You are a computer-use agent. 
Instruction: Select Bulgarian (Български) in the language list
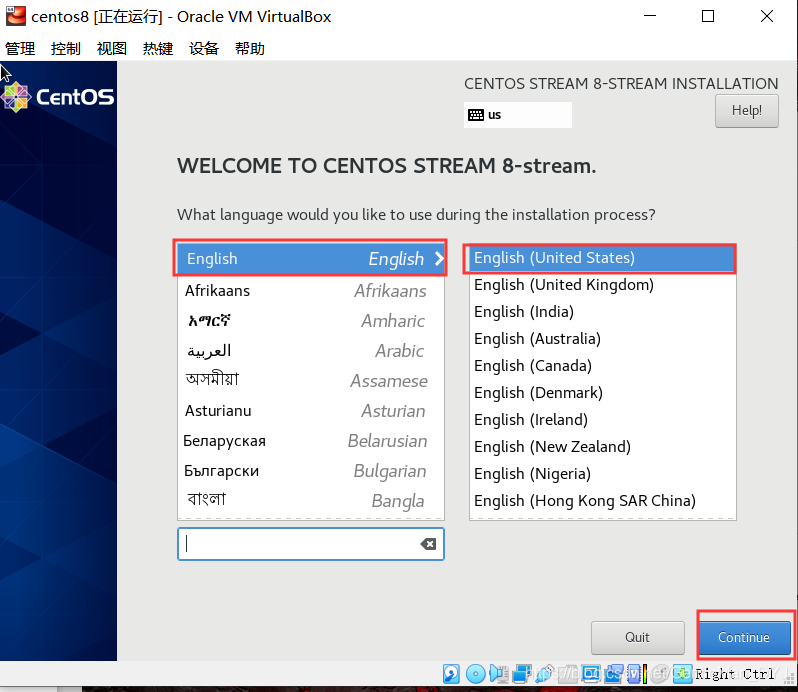click(x=310, y=471)
